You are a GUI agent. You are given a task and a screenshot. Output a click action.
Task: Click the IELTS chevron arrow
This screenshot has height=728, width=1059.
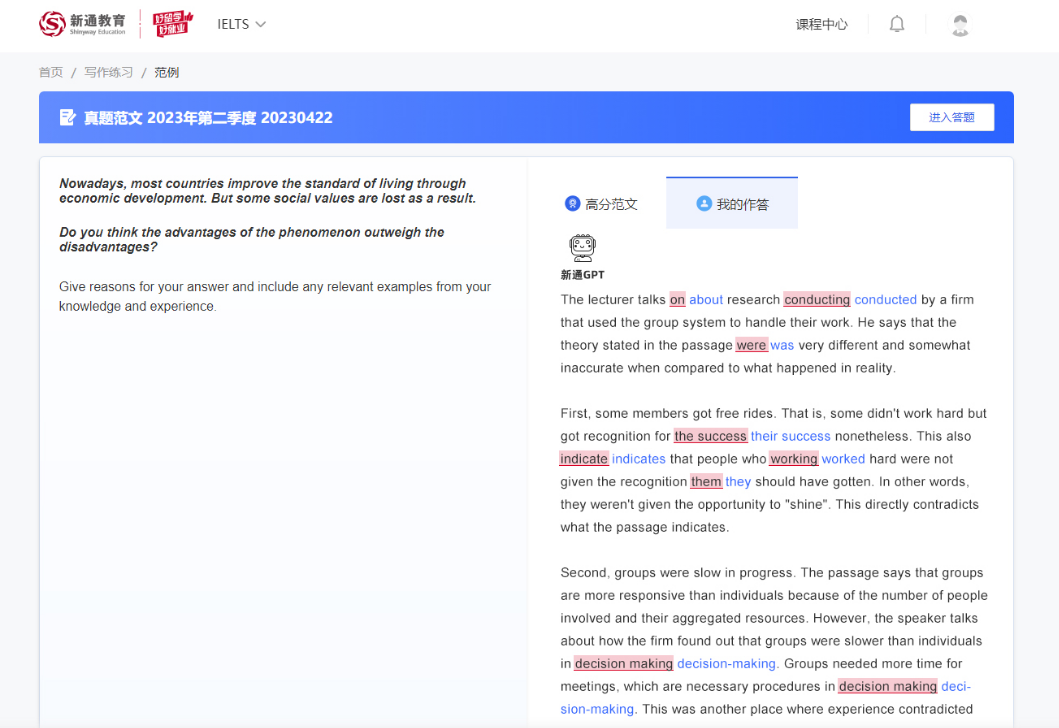pos(261,24)
